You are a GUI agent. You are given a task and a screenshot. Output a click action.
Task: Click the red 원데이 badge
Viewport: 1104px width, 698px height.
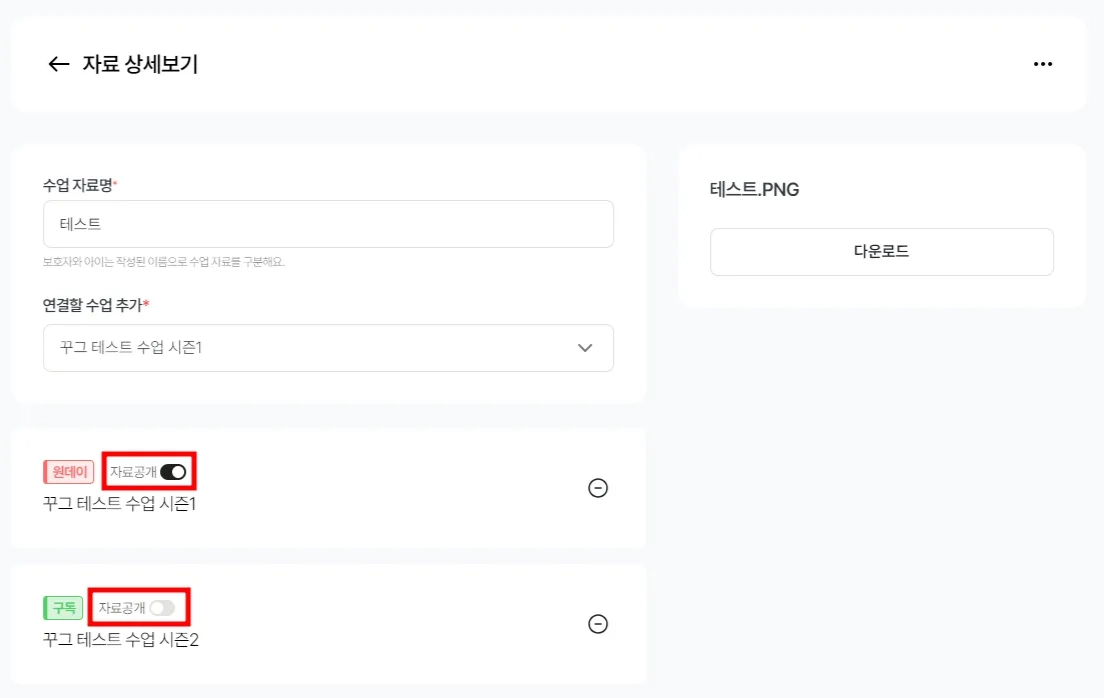pyautogui.click(x=68, y=472)
